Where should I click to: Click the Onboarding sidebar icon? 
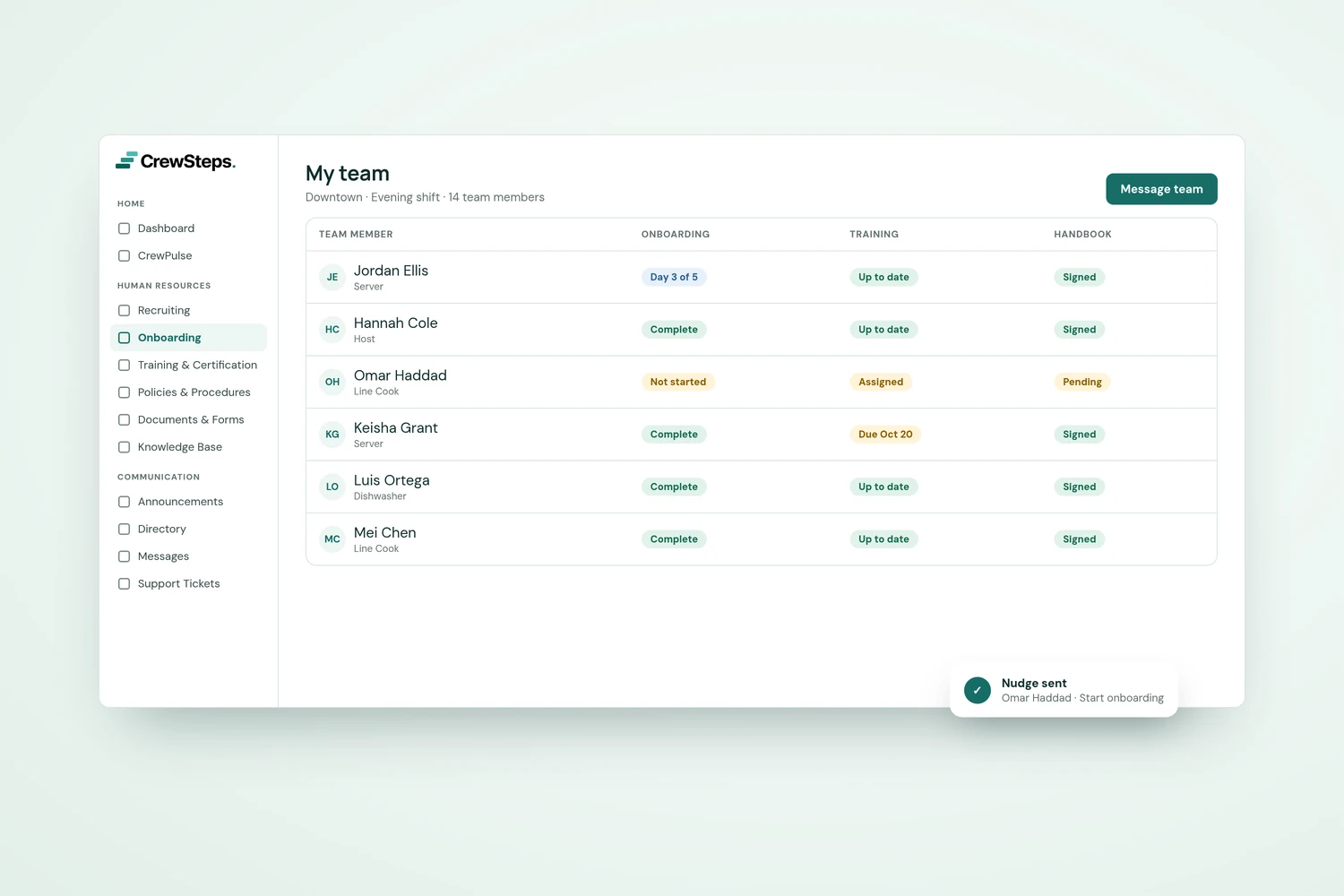pos(125,338)
